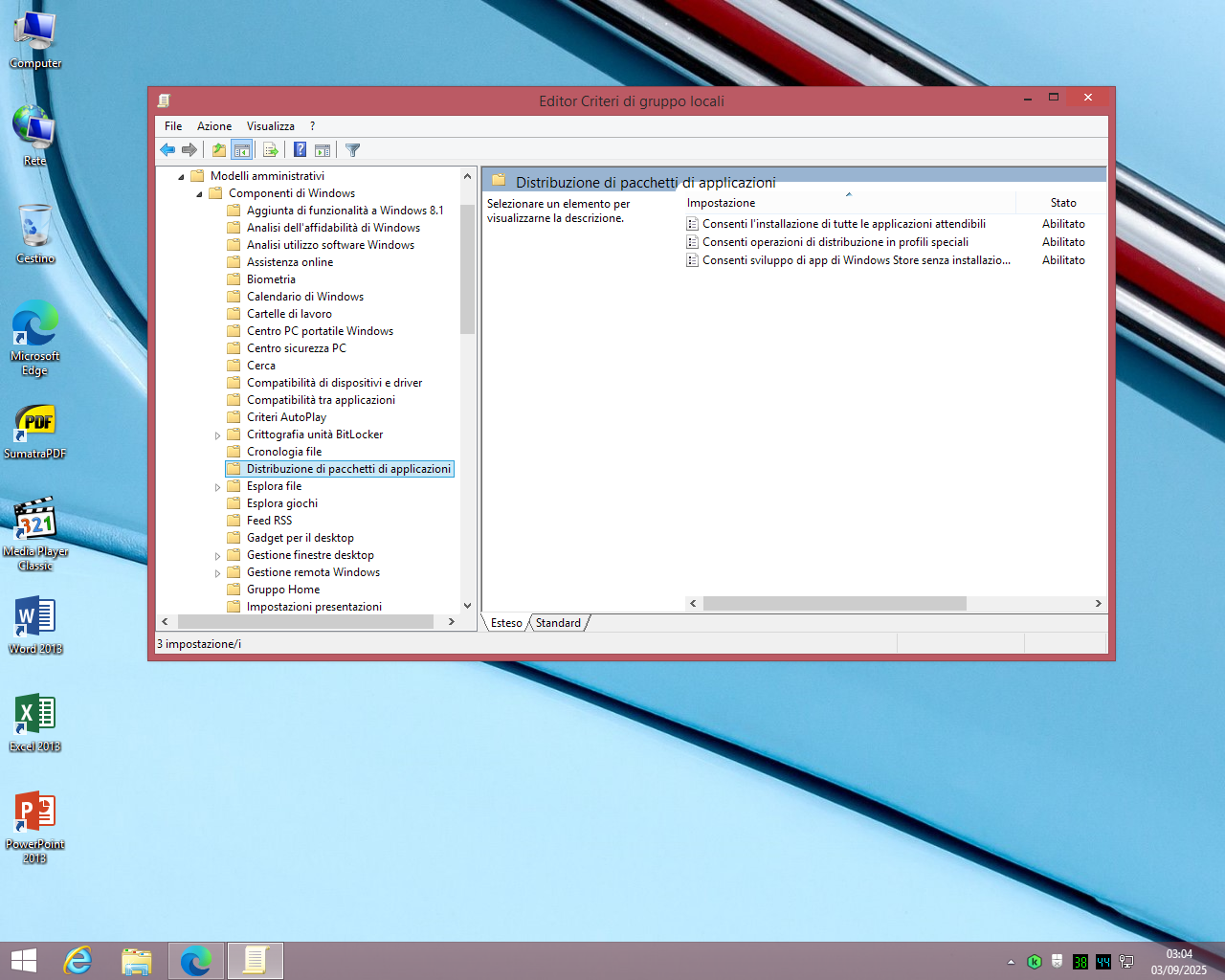
Task: Click the horizontal scrollbar in settings list
Action: point(834,604)
